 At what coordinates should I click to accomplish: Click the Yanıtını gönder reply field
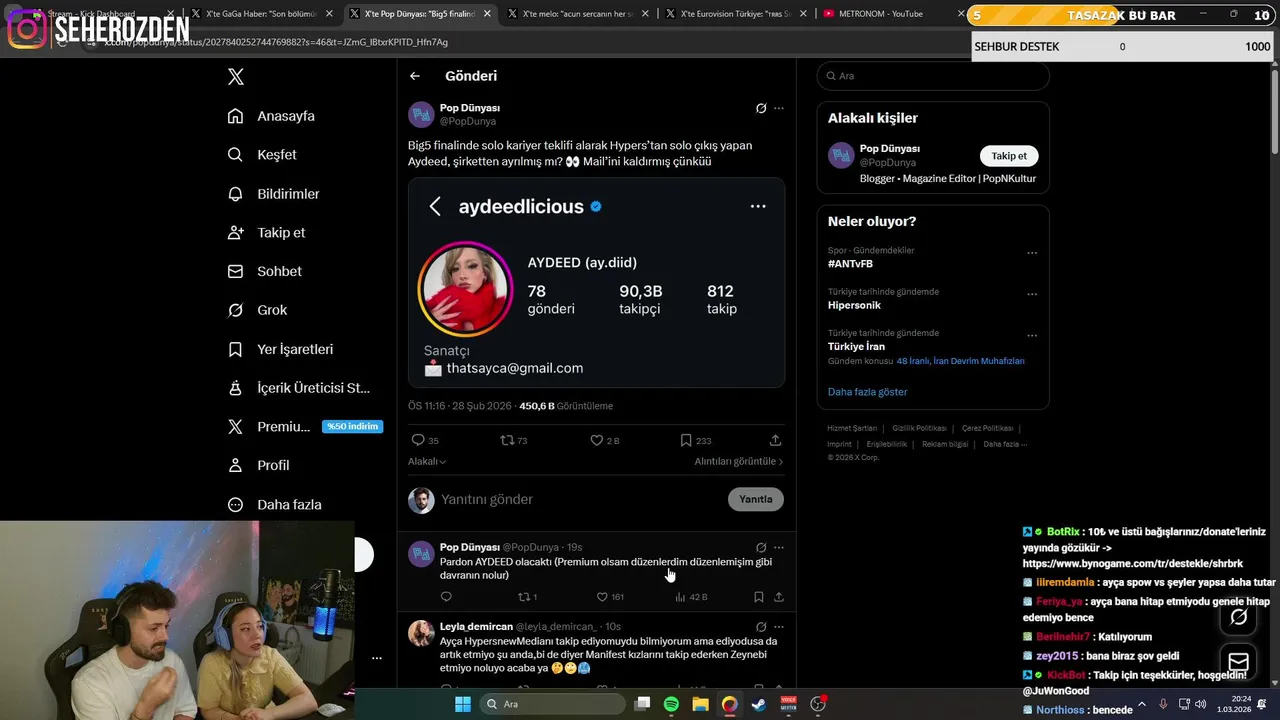pos(580,499)
